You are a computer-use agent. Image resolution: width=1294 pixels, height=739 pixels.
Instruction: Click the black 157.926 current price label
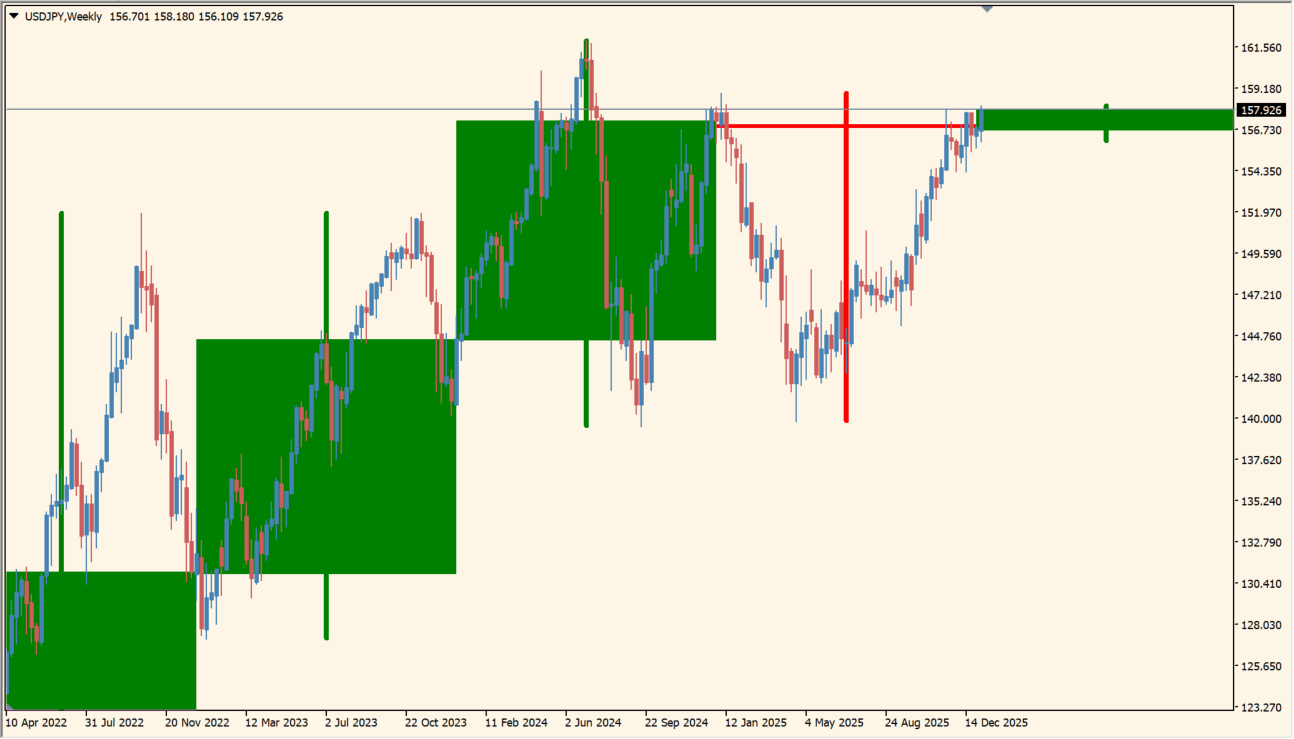[1260, 111]
